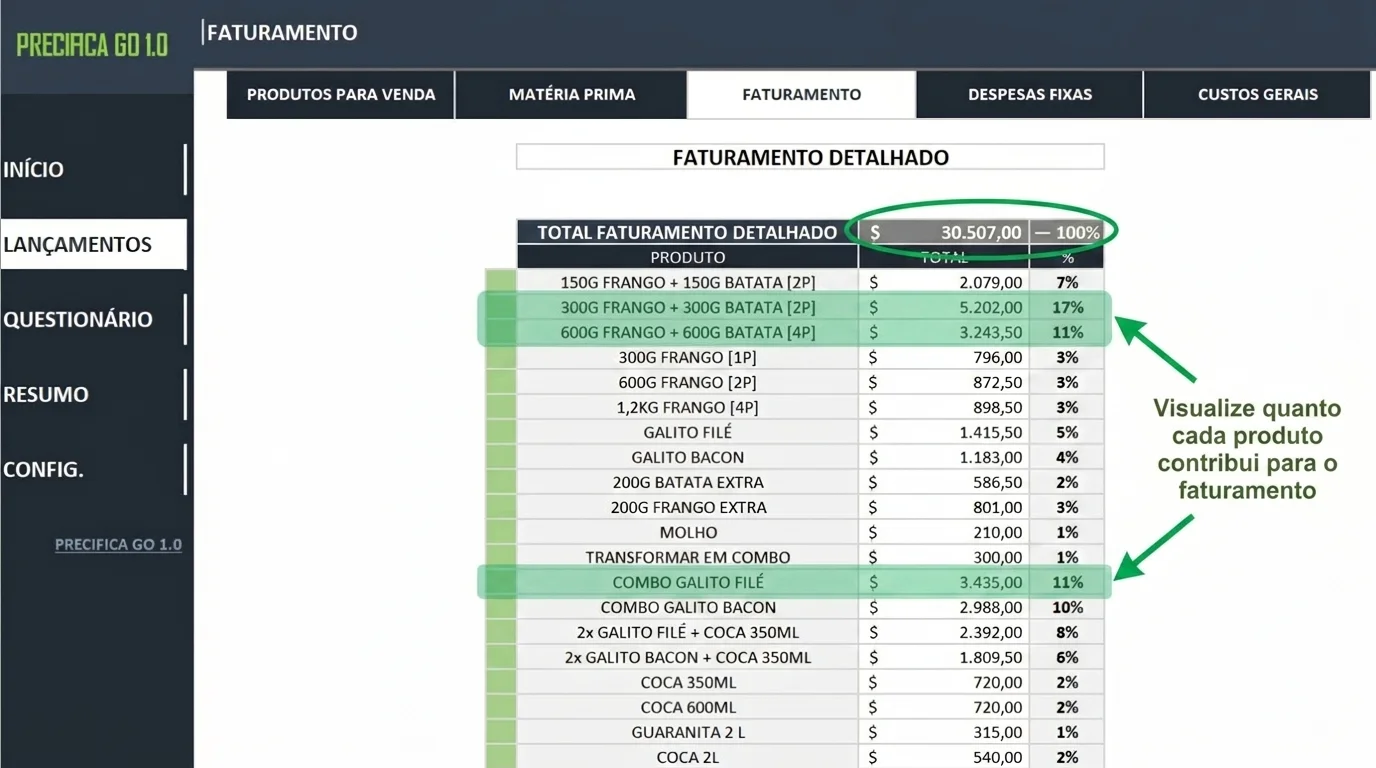
Task: Select the TOTAL FATURAMENTO DETALHADO header cell
Action: pyautogui.click(x=685, y=231)
